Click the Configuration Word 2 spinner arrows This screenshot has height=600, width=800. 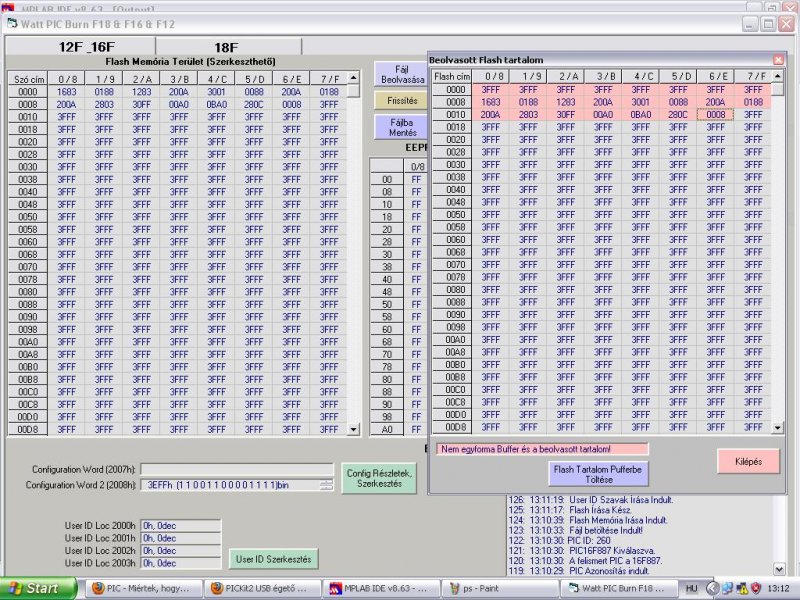(x=327, y=485)
